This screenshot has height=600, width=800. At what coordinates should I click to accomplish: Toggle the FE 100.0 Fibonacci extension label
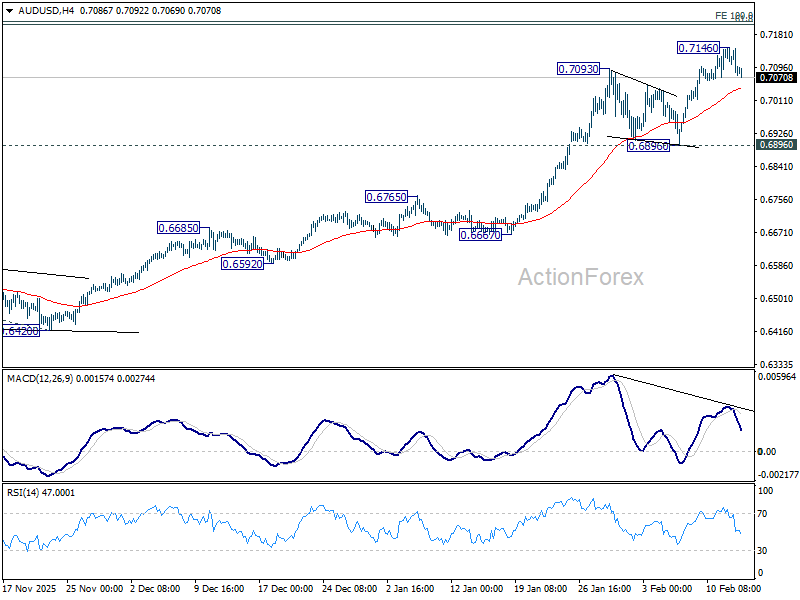(x=732, y=16)
